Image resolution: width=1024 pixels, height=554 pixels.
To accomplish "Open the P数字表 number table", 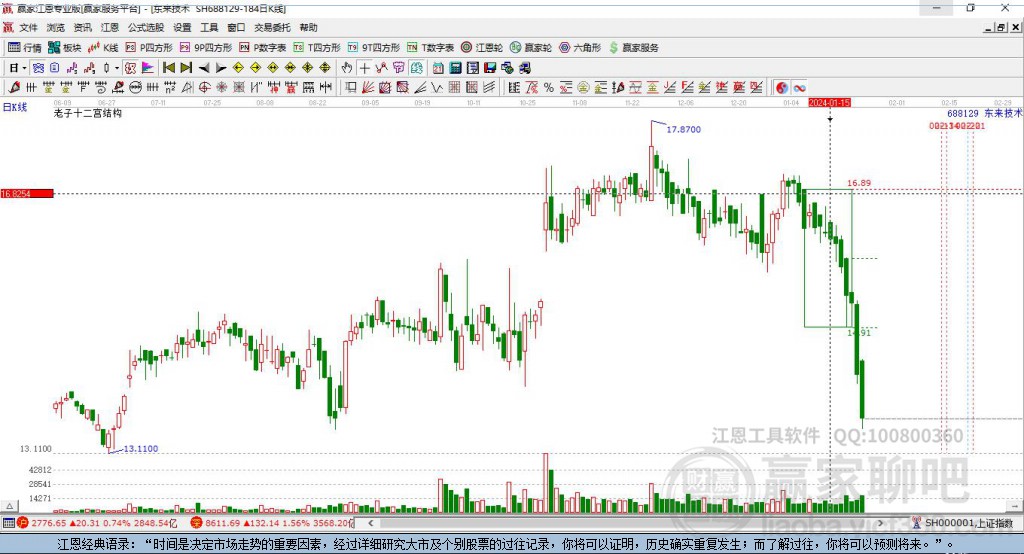I will click(x=263, y=48).
